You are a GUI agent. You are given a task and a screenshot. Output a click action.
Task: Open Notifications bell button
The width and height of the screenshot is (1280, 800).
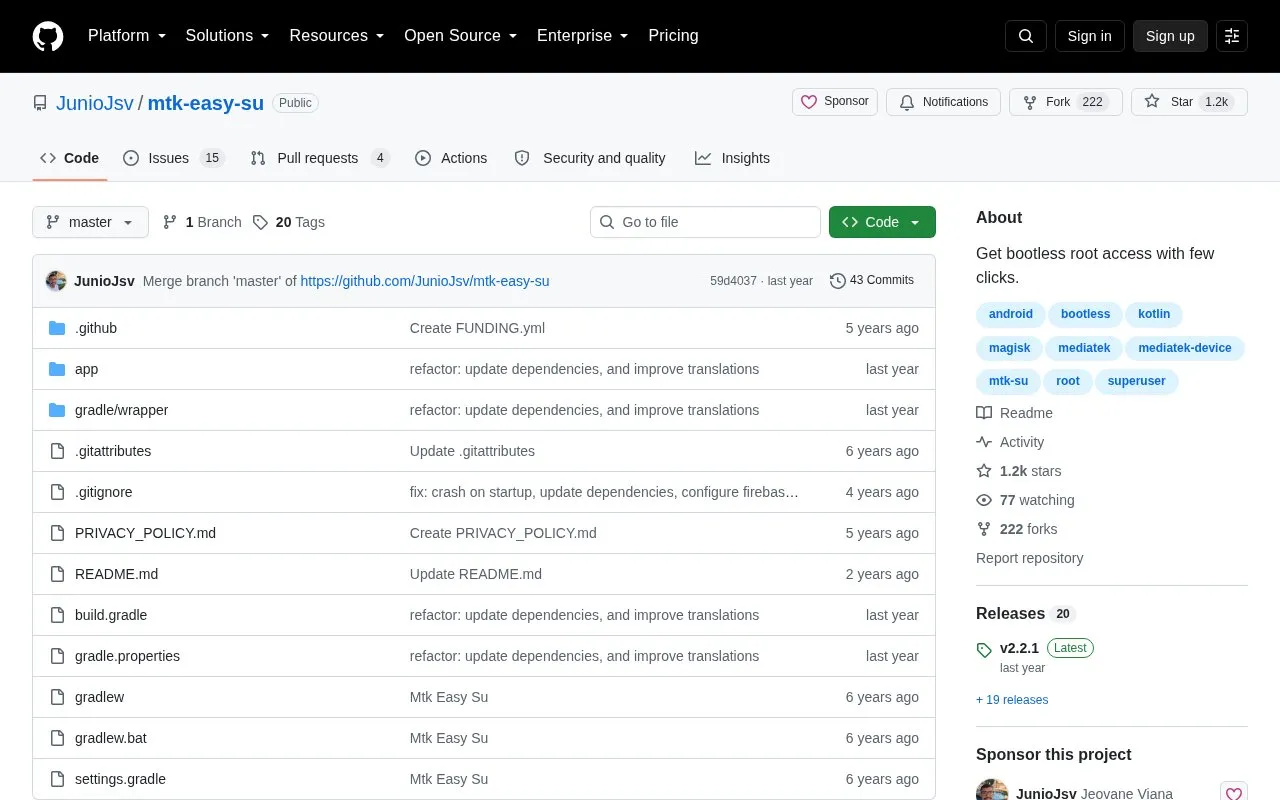coord(943,102)
